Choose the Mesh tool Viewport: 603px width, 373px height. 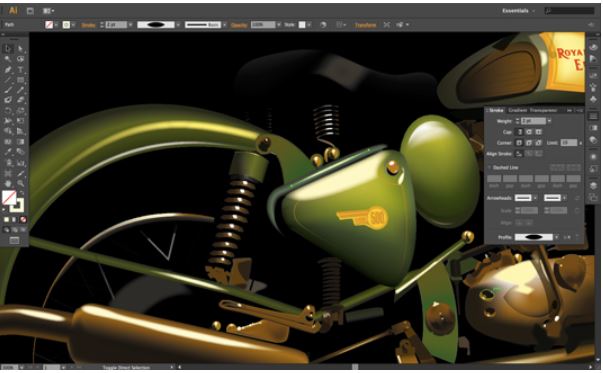coord(7,142)
